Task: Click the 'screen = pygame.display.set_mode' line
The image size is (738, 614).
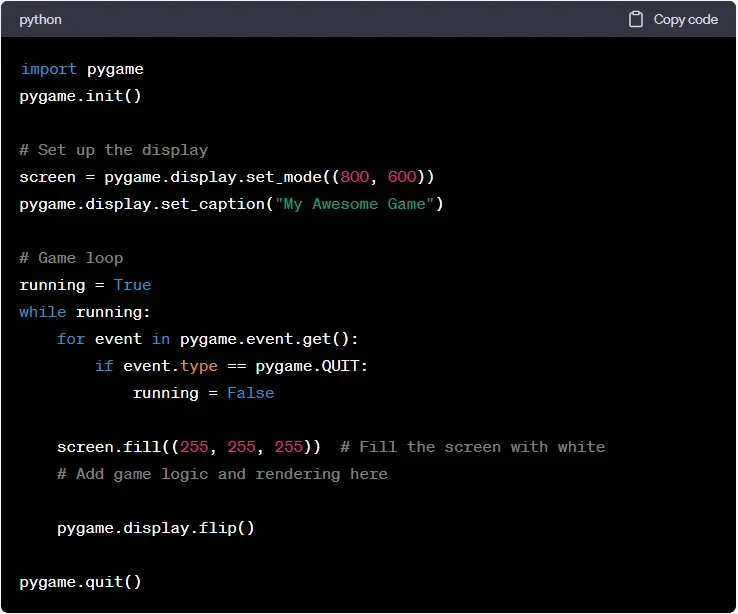Action: pyautogui.click(x=226, y=177)
